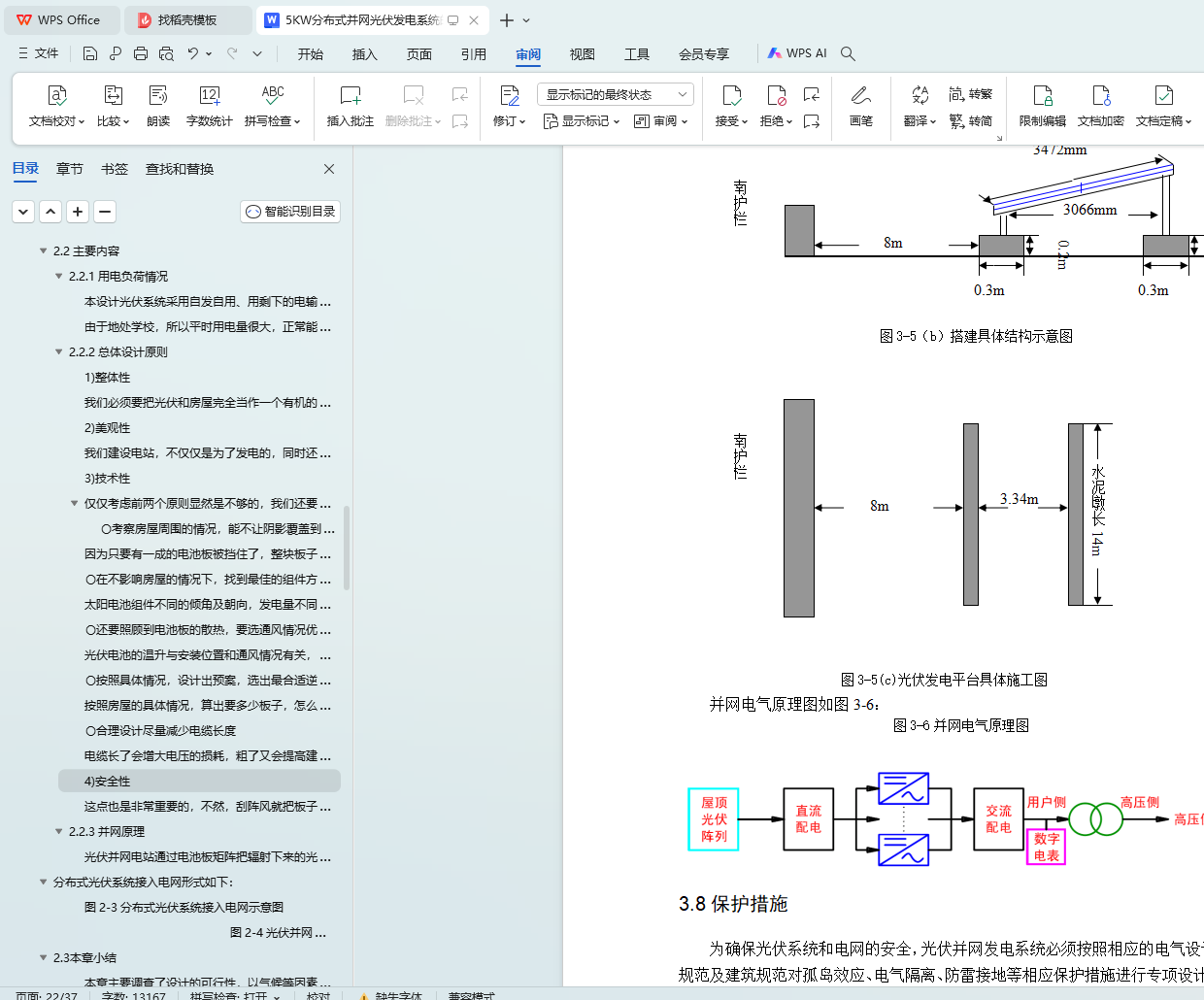Click the 页面: 22/37 status entry
Image resolution: width=1204 pixels, height=1000 pixels.
(46, 995)
